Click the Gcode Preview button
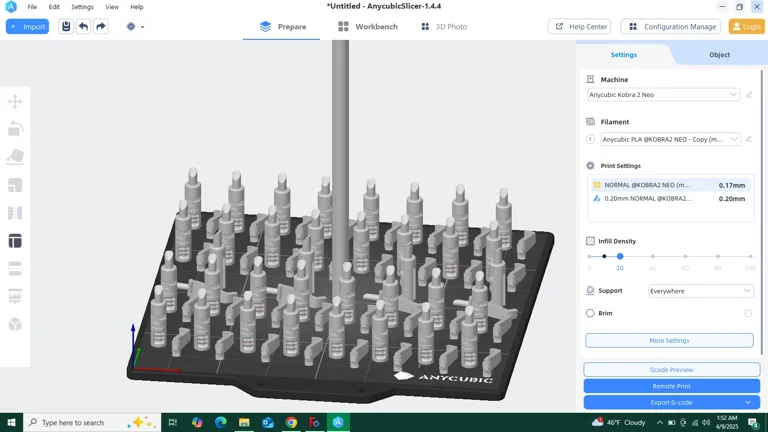 coord(671,370)
